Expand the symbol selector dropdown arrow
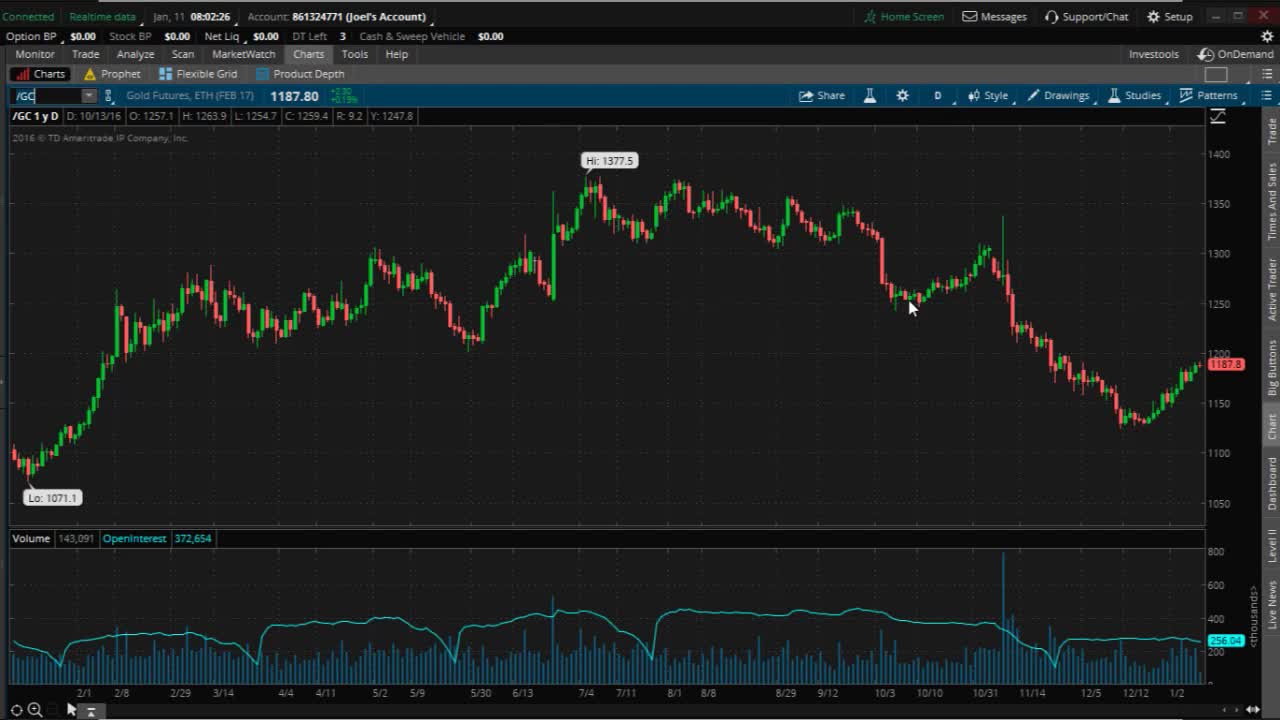Image resolution: width=1280 pixels, height=720 pixels. [89, 96]
